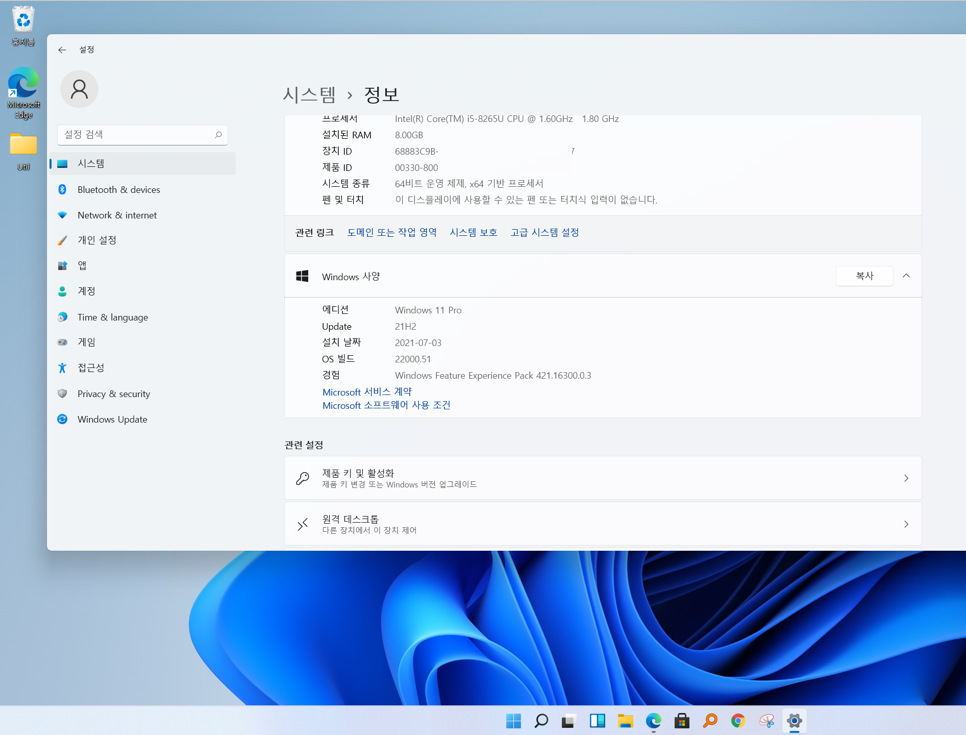Screen dimensions: 966x735
Task: Select the Feature Experience Pack version text
Action: [x=493, y=375]
